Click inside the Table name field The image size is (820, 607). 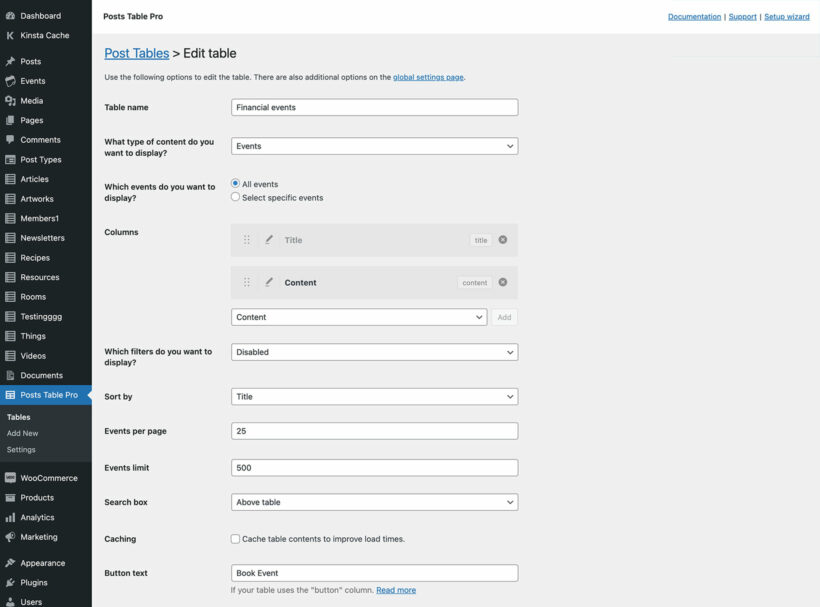pos(375,106)
